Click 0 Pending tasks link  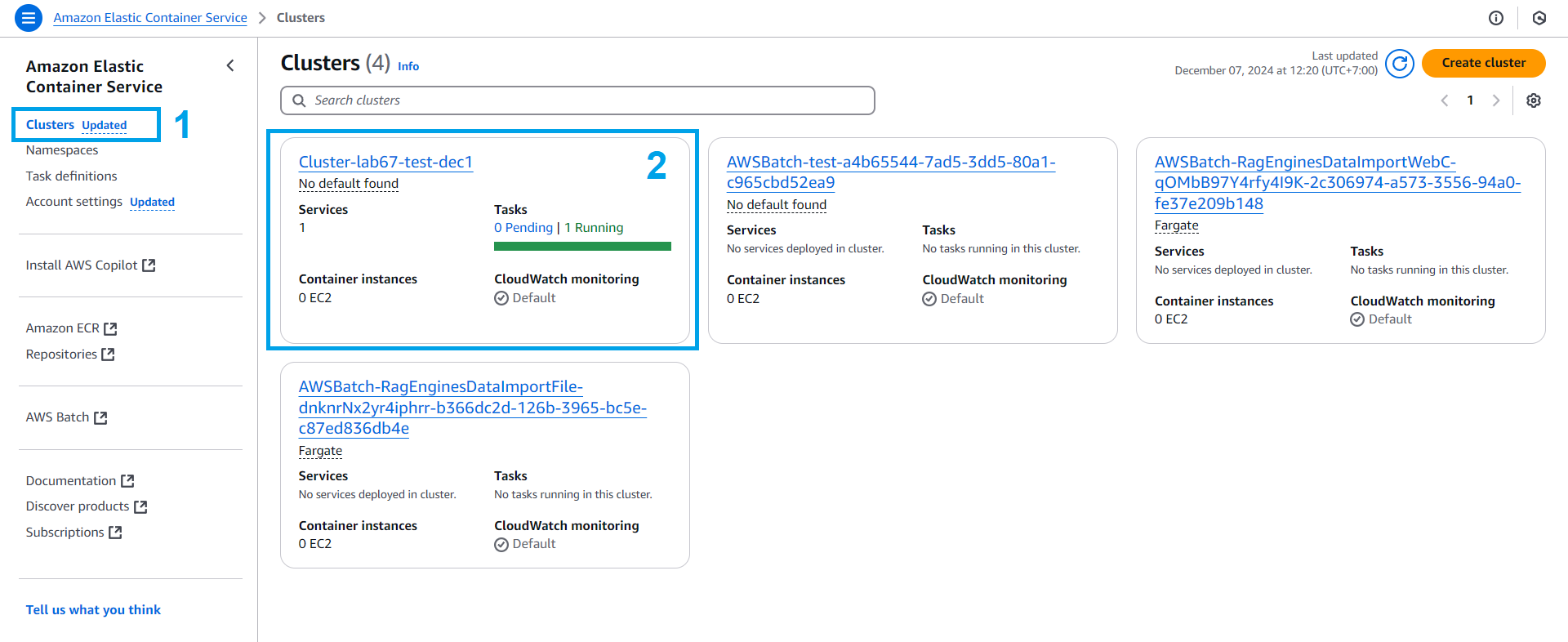[x=523, y=228]
